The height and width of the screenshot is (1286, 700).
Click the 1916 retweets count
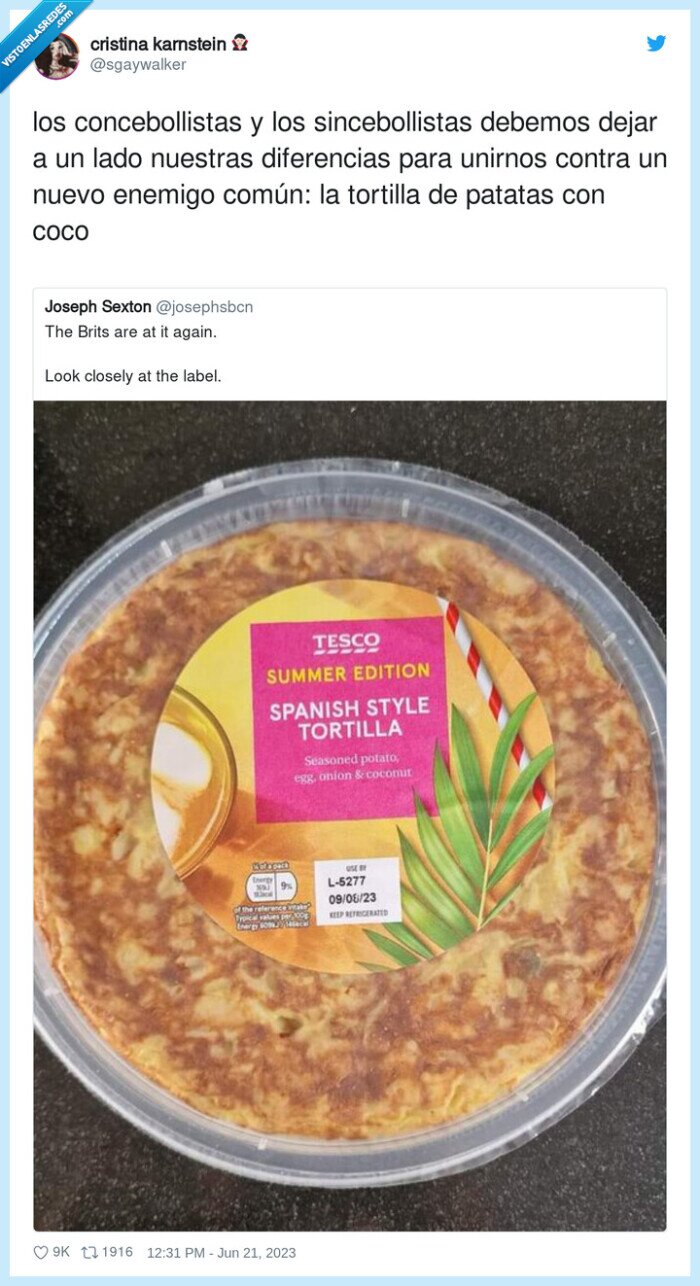(116, 1252)
